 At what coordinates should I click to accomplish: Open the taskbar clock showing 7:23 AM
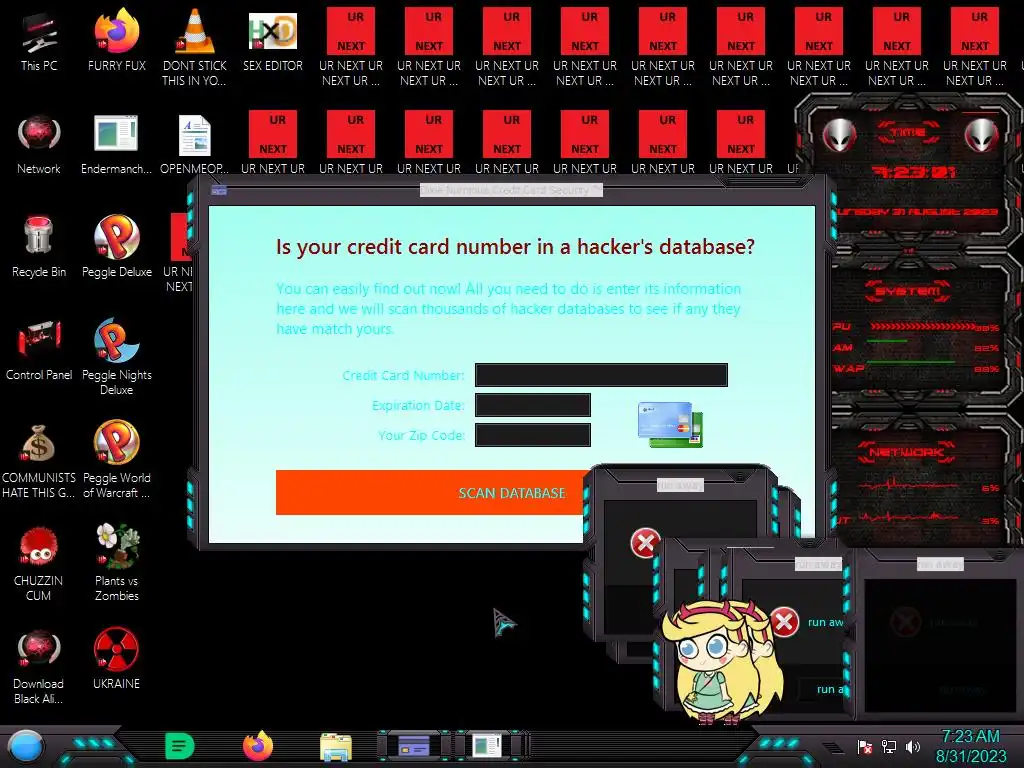(970, 746)
